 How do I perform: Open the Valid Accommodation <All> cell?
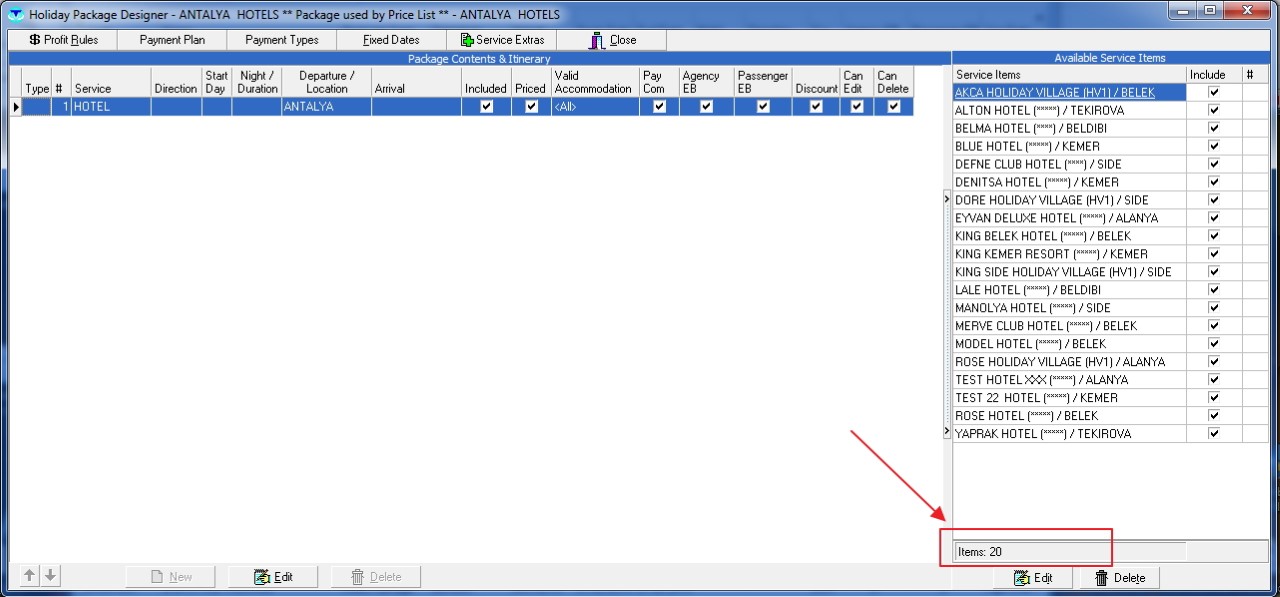pos(595,107)
